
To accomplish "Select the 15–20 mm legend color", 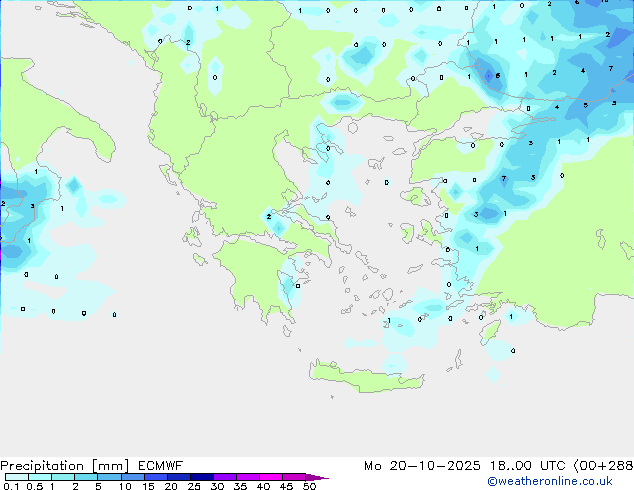I will point(155,477).
